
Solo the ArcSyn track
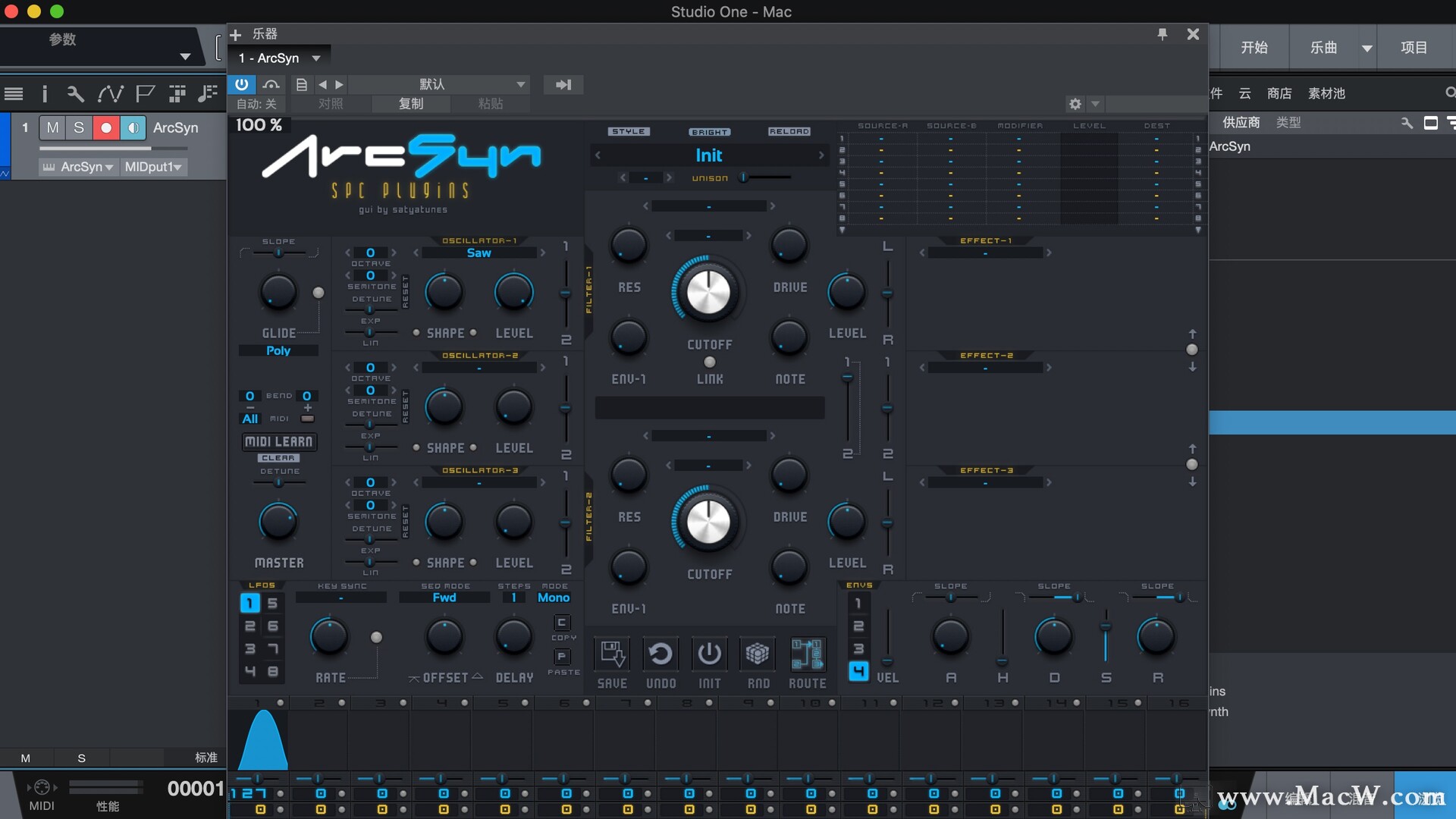pyautogui.click(x=79, y=127)
